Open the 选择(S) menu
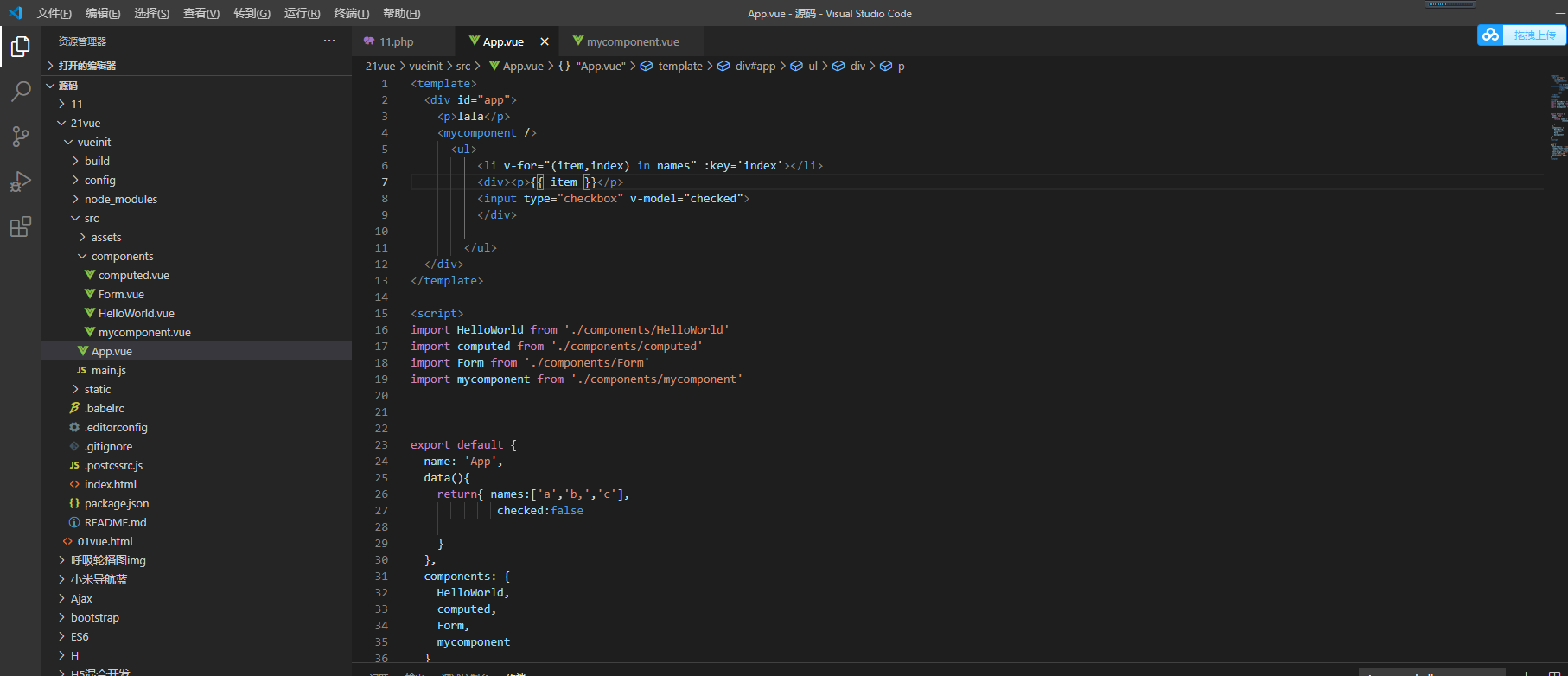Image resolution: width=1568 pixels, height=676 pixels. point(152,13)
